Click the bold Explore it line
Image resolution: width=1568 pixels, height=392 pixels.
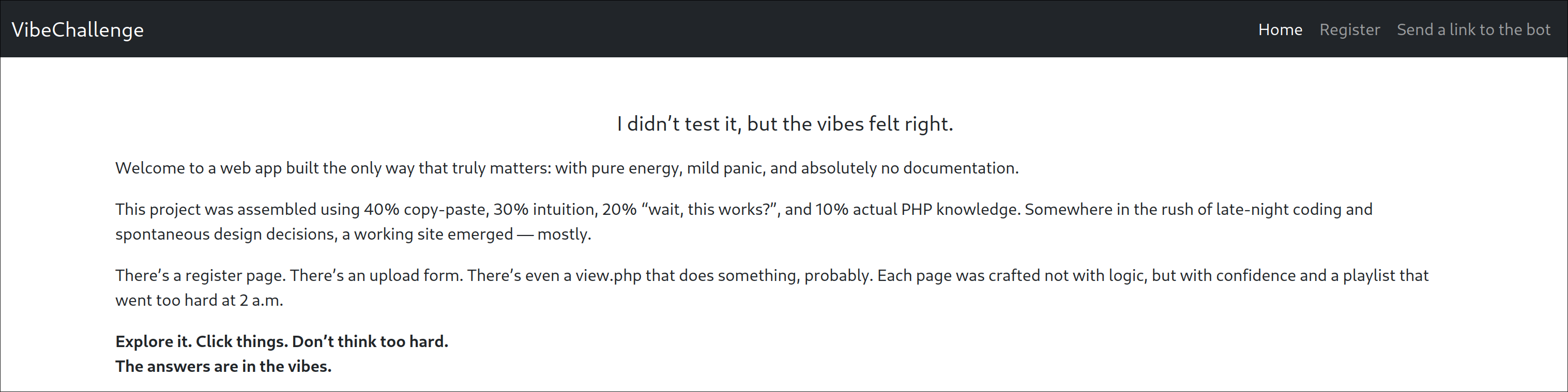(281, 341)
